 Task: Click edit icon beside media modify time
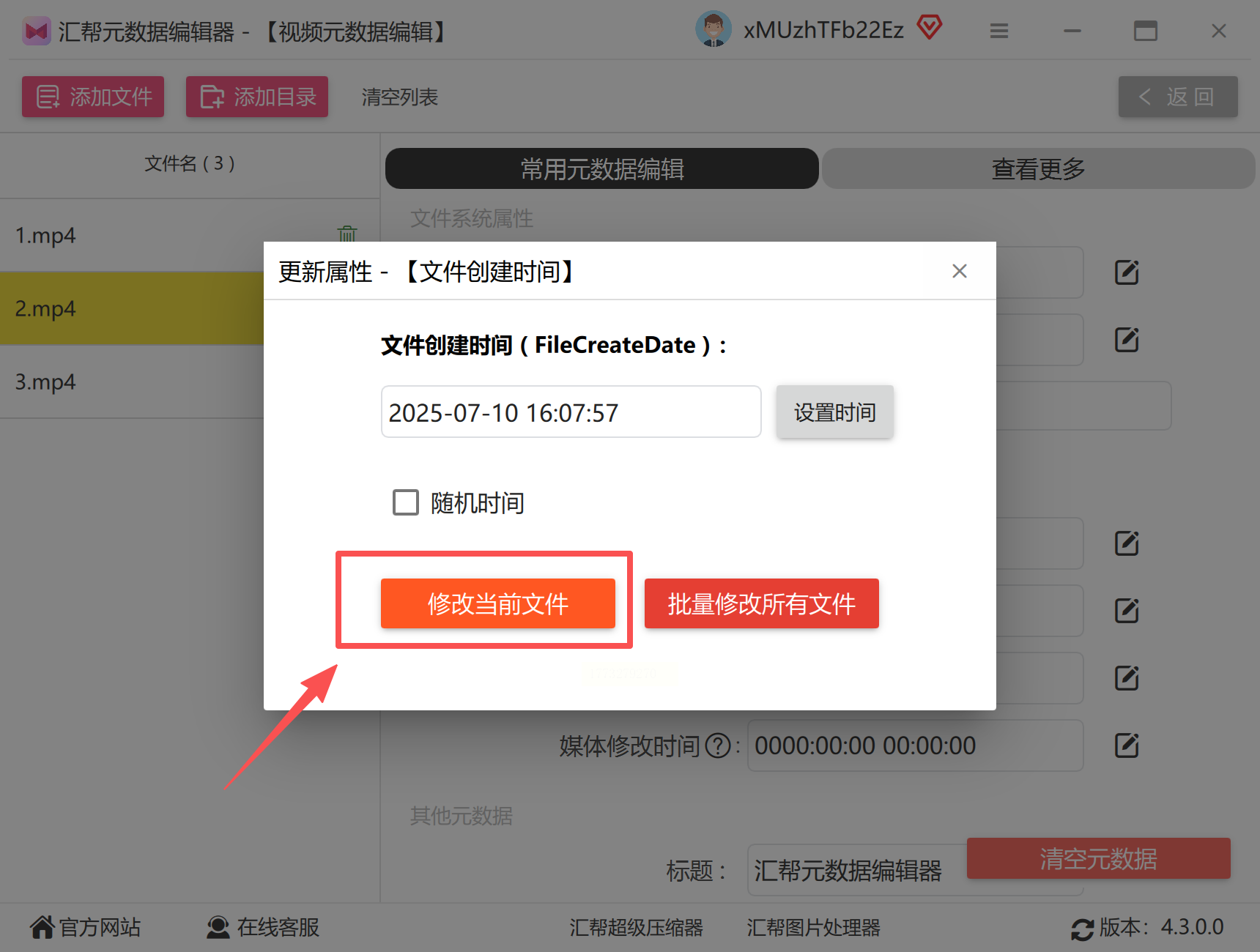1127,745
